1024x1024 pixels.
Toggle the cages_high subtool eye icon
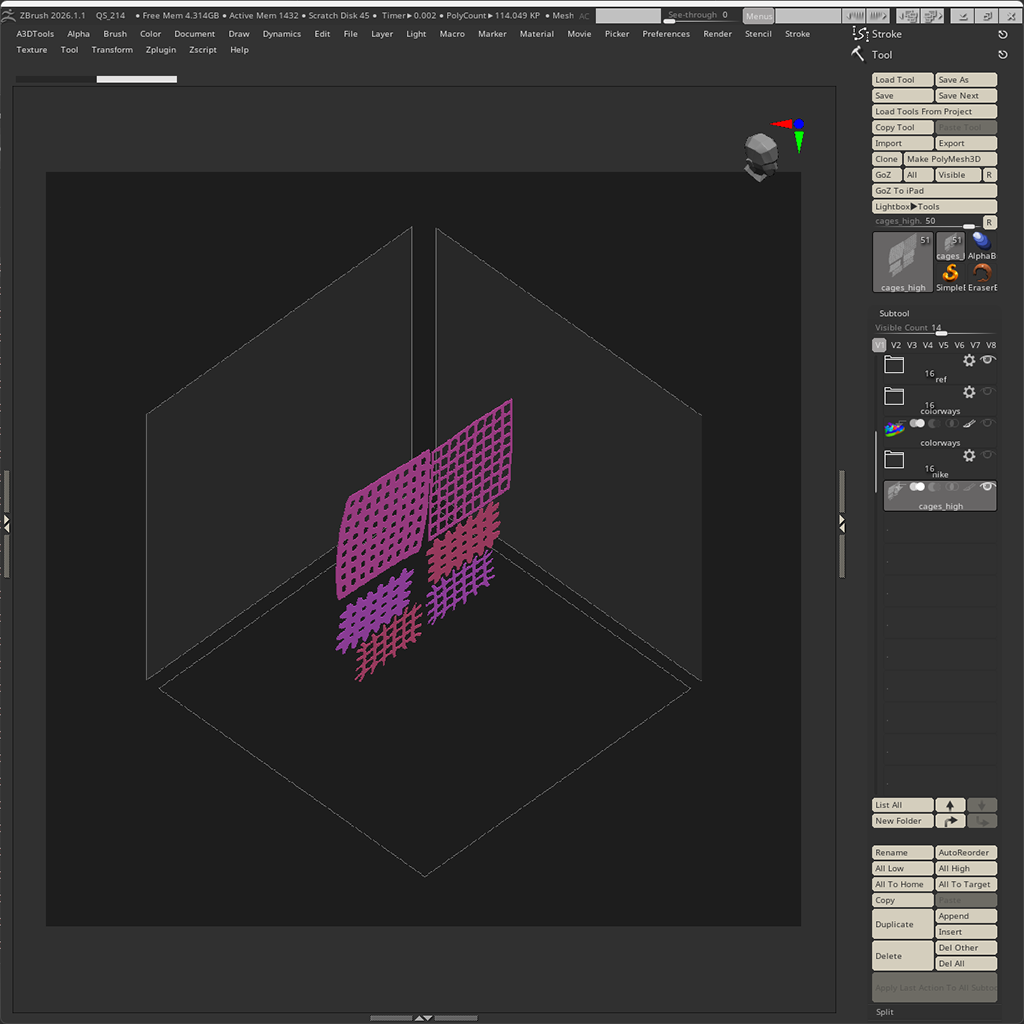coord(987,485)
